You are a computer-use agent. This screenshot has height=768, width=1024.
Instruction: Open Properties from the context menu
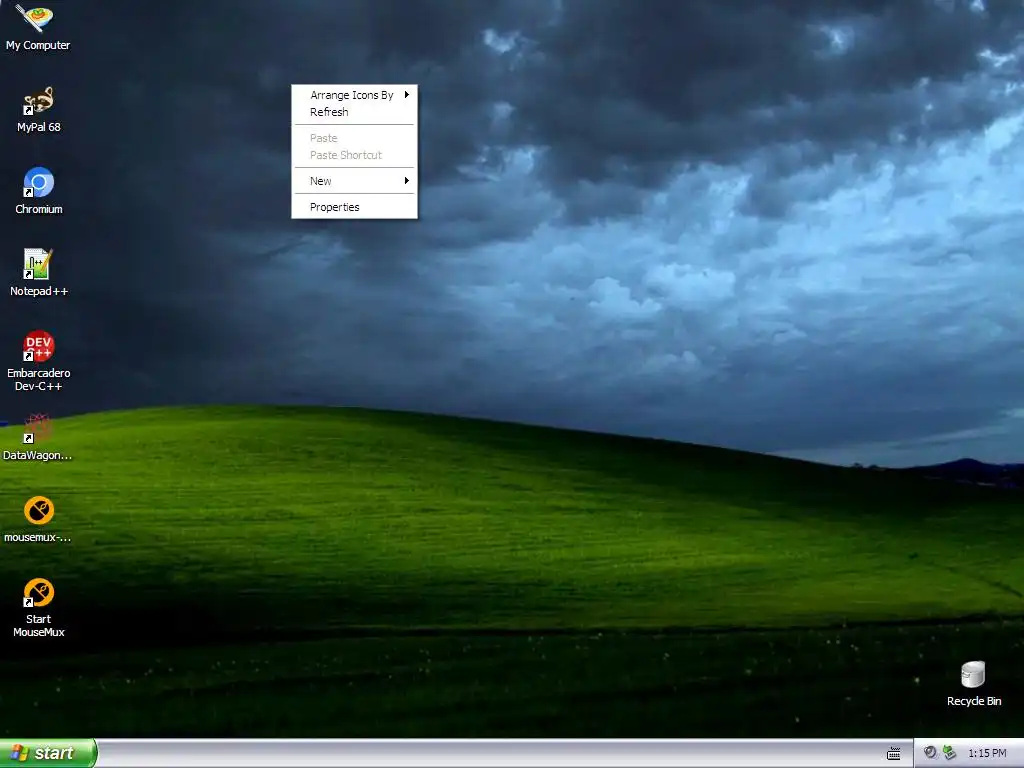pyautogui.click(x=354, y=207)
